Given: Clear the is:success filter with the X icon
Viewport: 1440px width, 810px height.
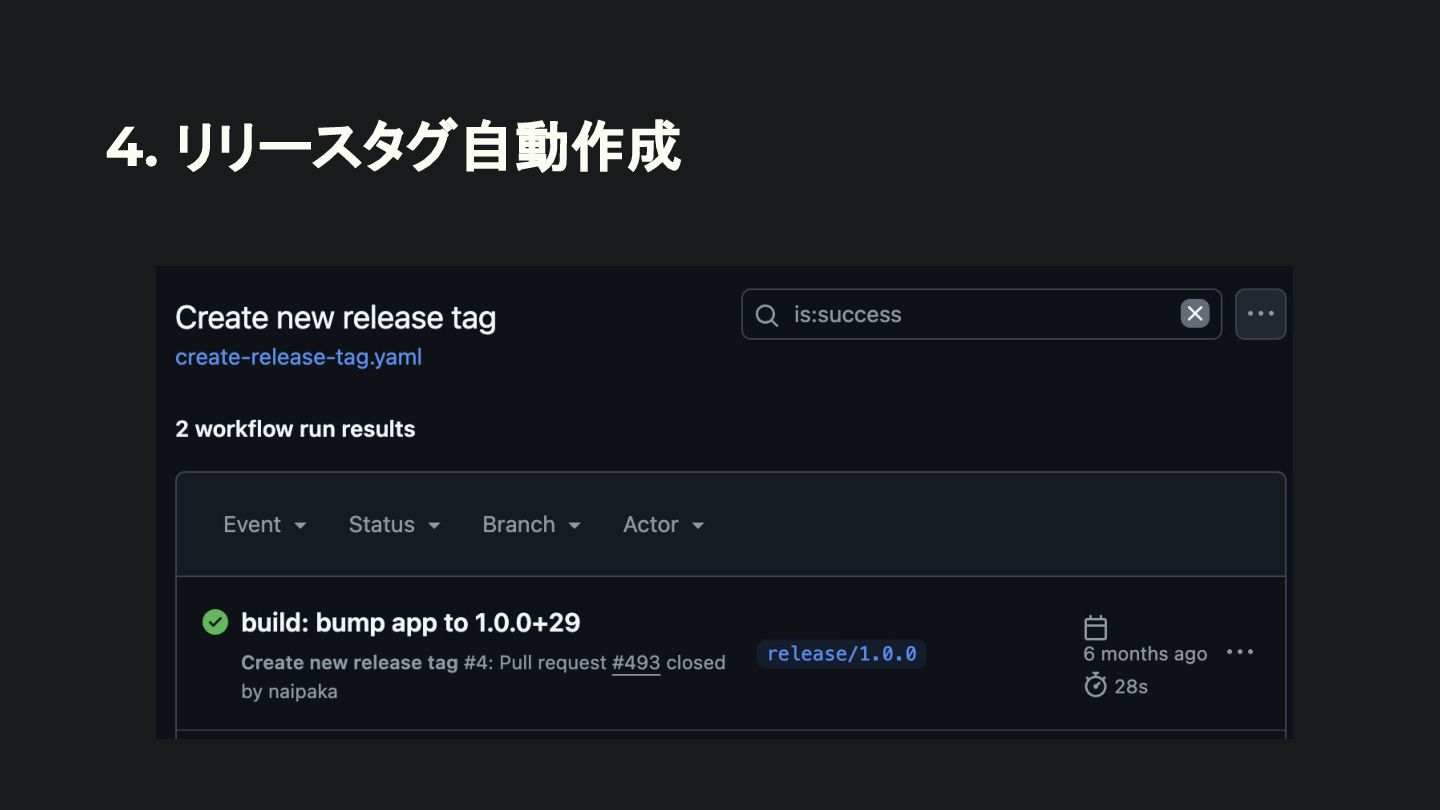Looking at the screenshot, I should coord(1195,314).
